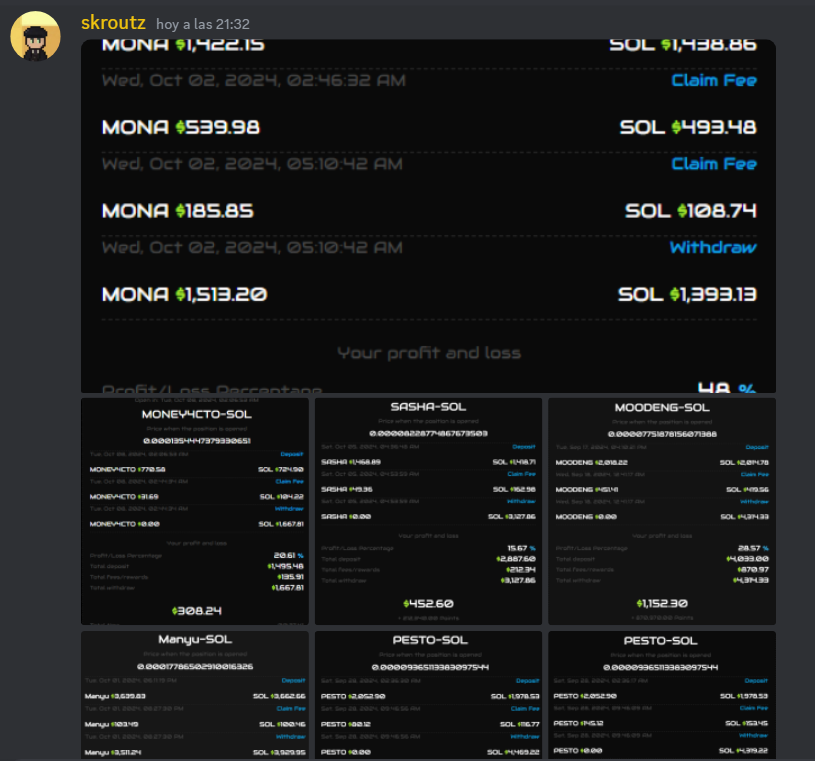Viewport: 815px width, 761px height.
Task: Click the 05:10:42 AM date beside Withdraw
Action: tap(252, 247)
